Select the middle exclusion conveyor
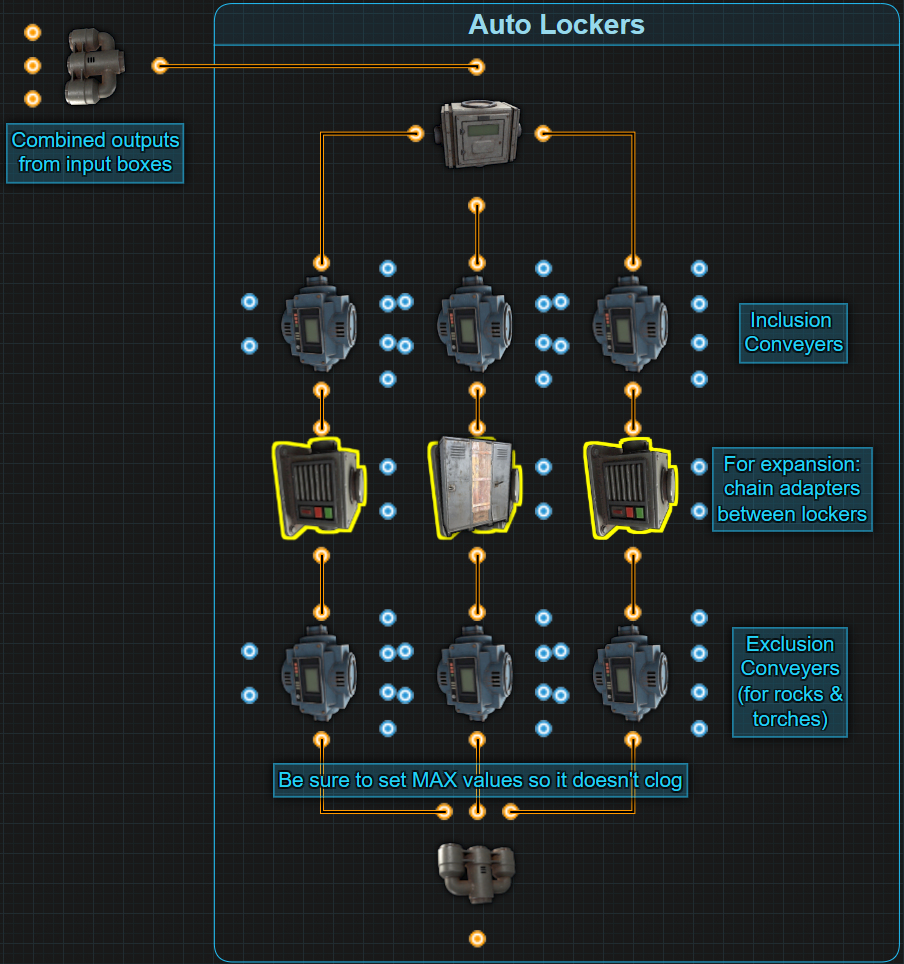The height and width of the screenshot is (964, 904). 475,673
